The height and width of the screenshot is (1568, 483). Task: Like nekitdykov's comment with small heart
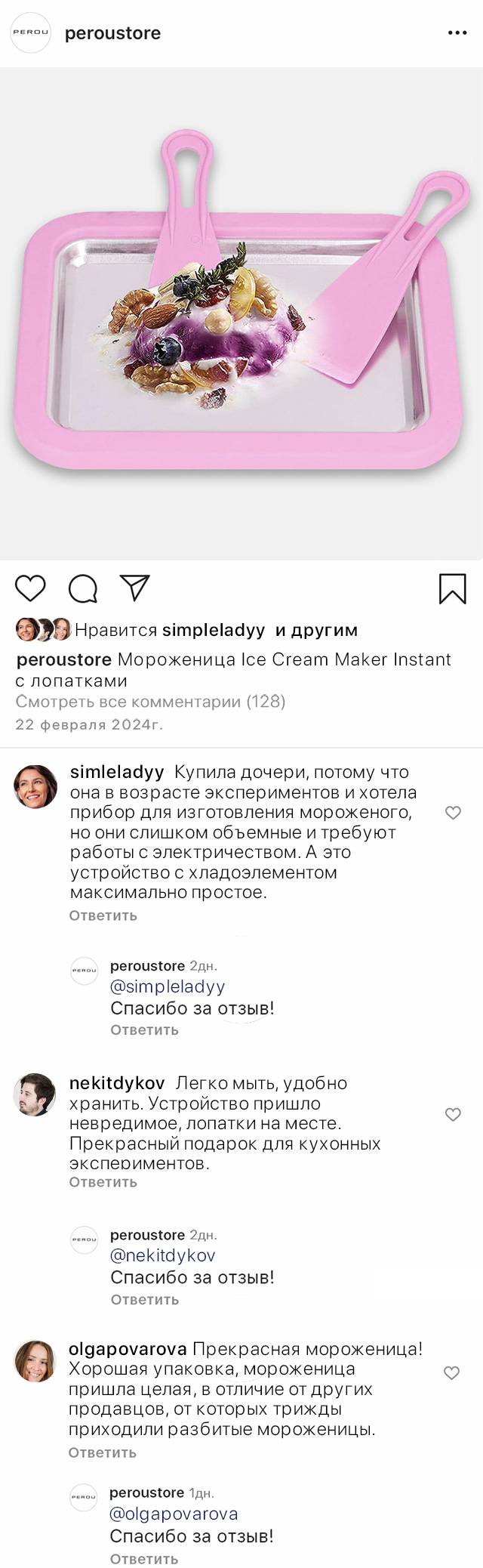click(453, 1114)
